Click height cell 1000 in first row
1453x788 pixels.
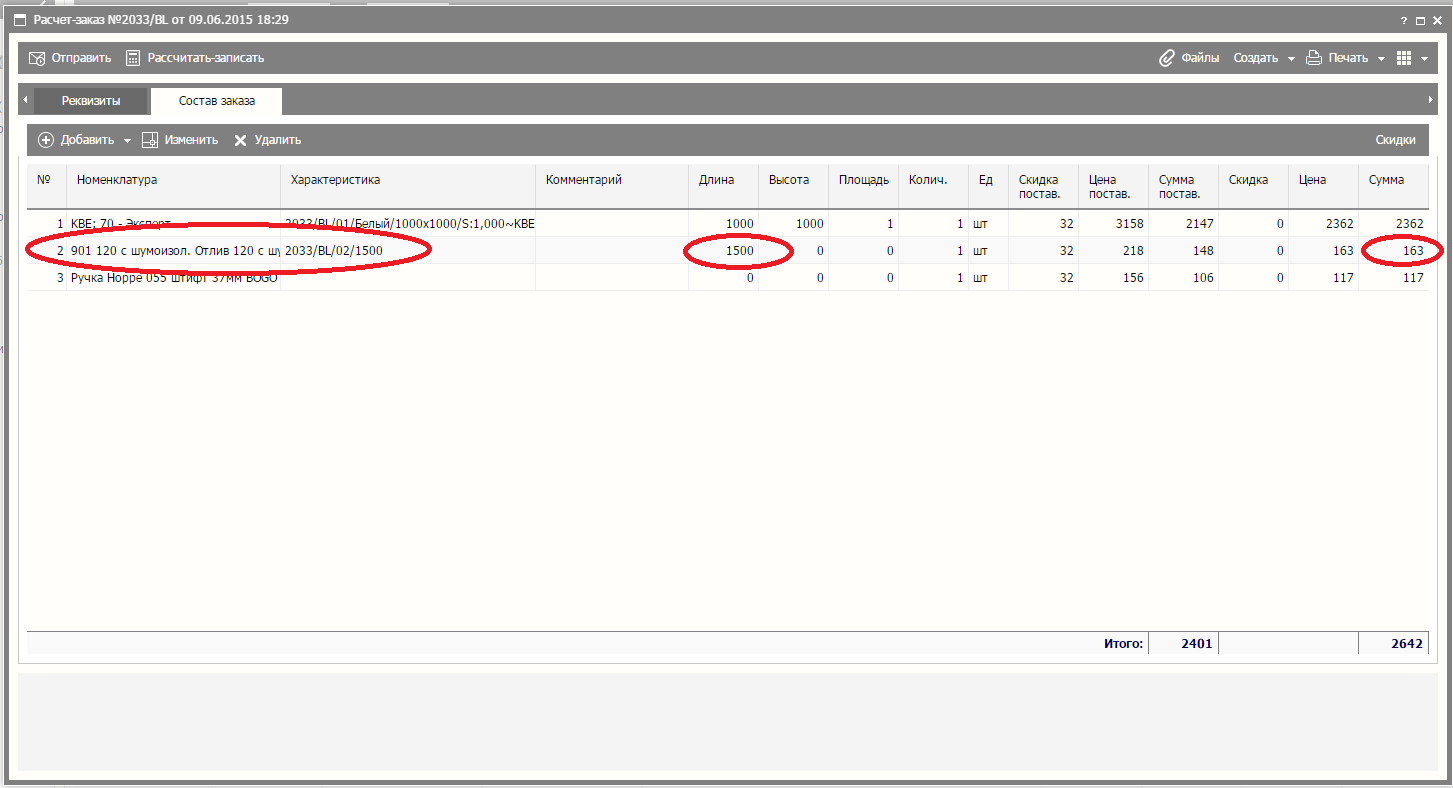coord(793,224)
